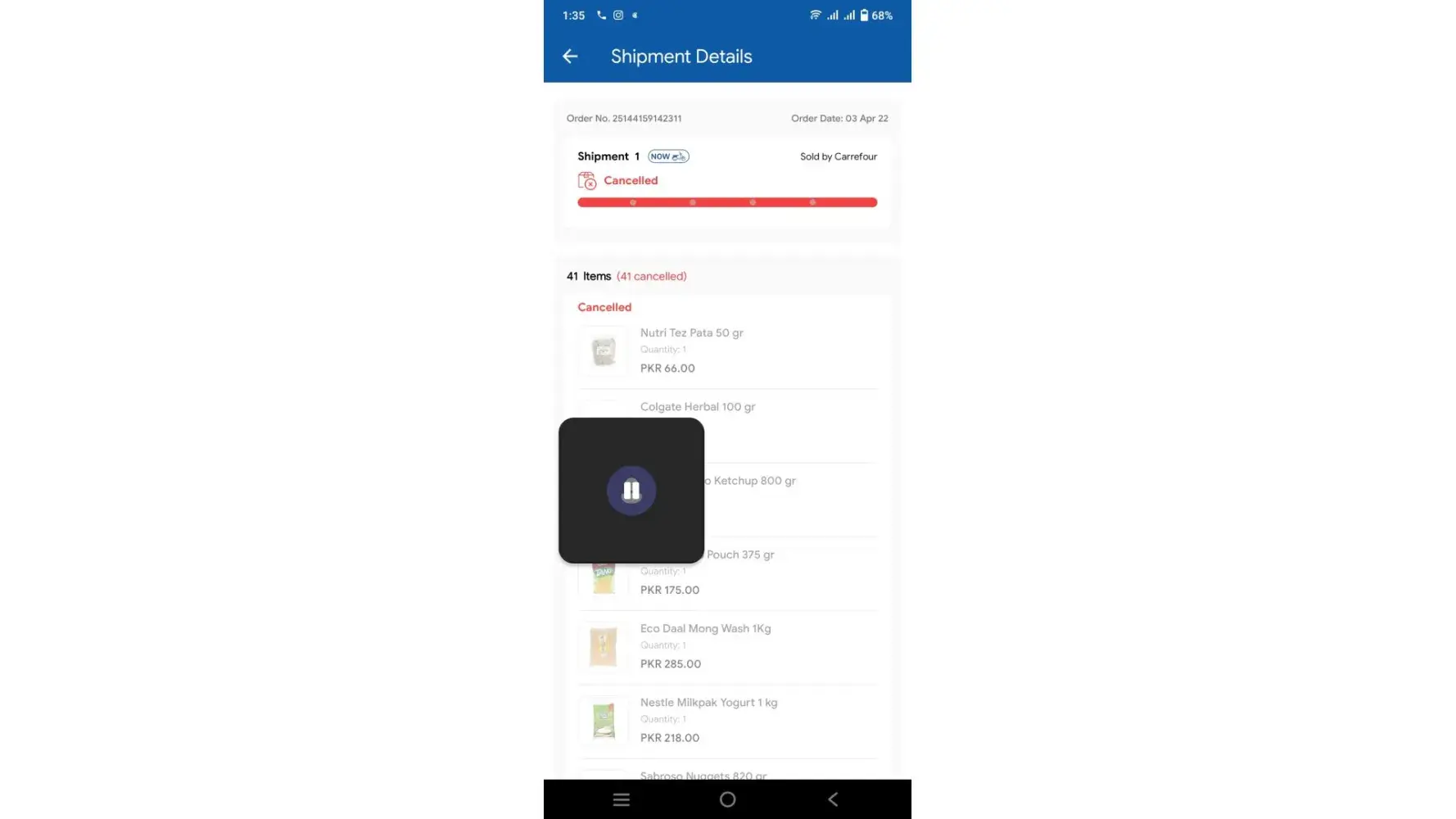This screenshot has height=819, width=1456.
Task: Tap the order number text
Action: tap(624, 118)
